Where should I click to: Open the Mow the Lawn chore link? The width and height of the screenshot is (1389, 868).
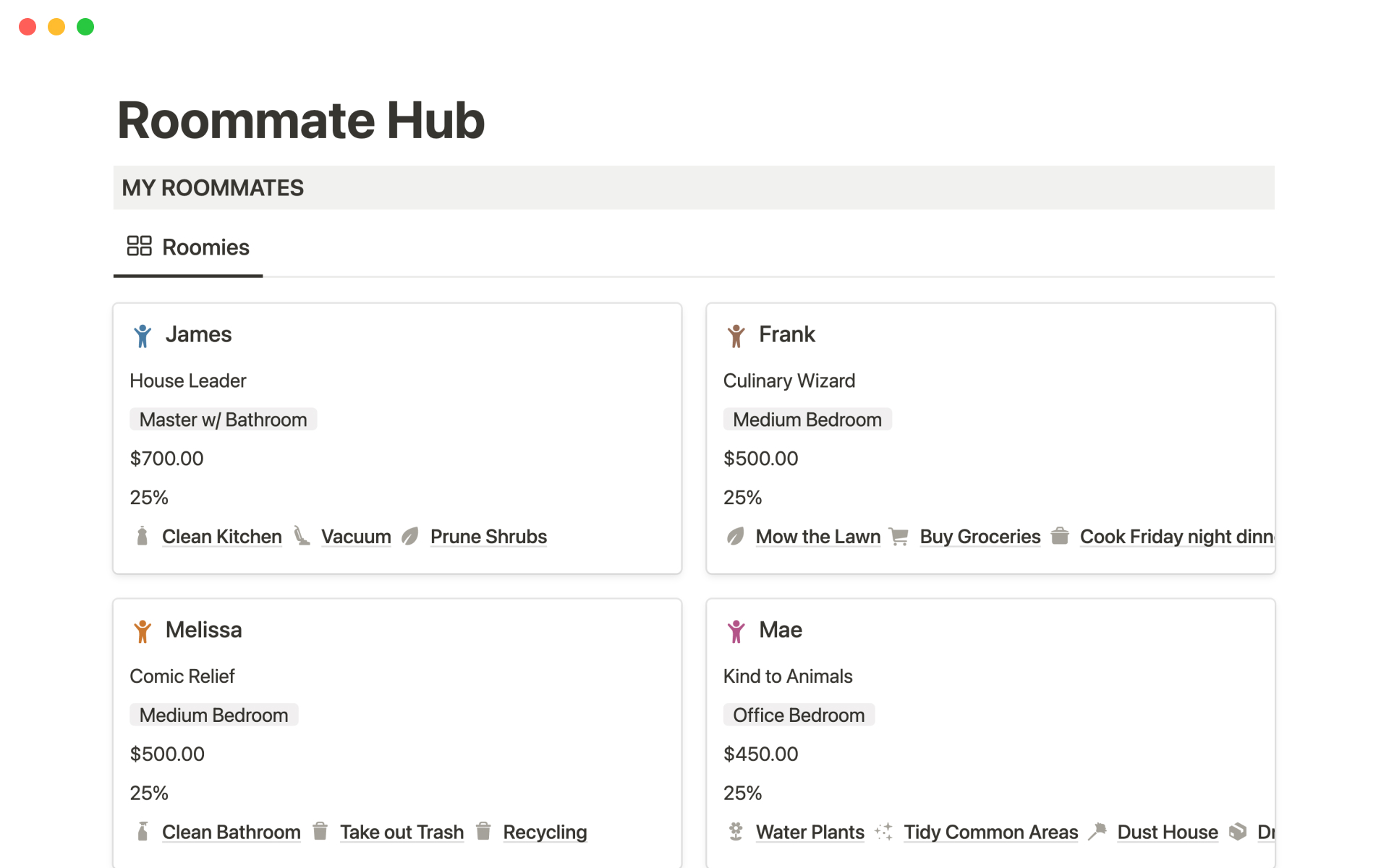817,537
